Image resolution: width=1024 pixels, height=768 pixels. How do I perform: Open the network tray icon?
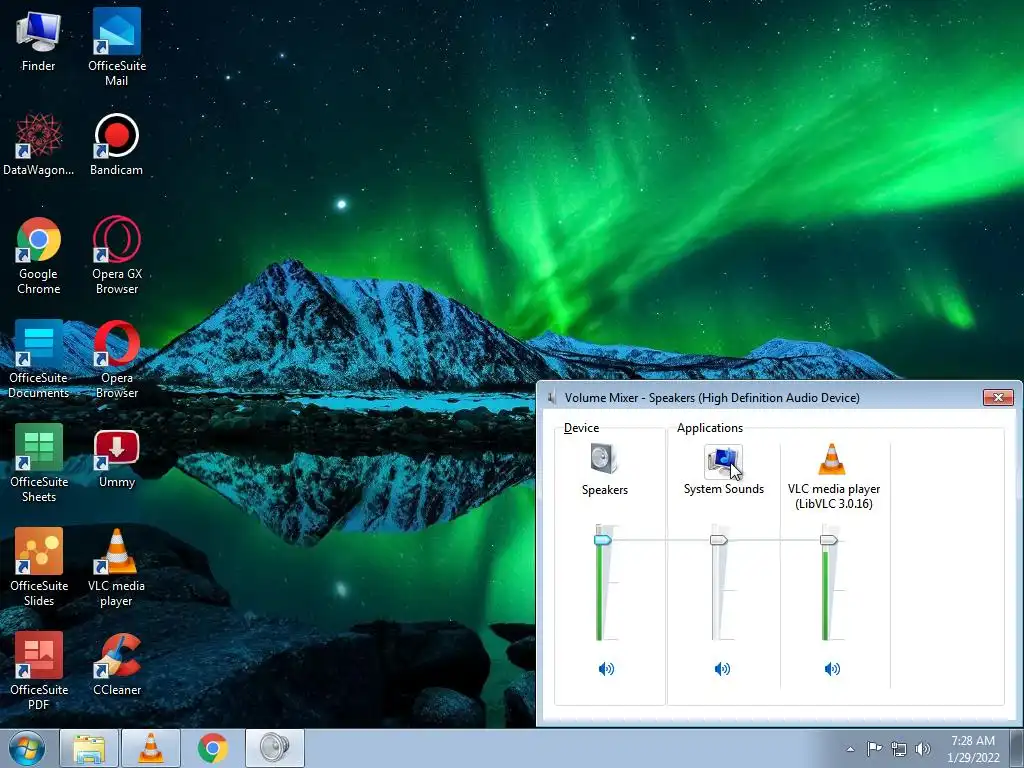tap(899, 749)
